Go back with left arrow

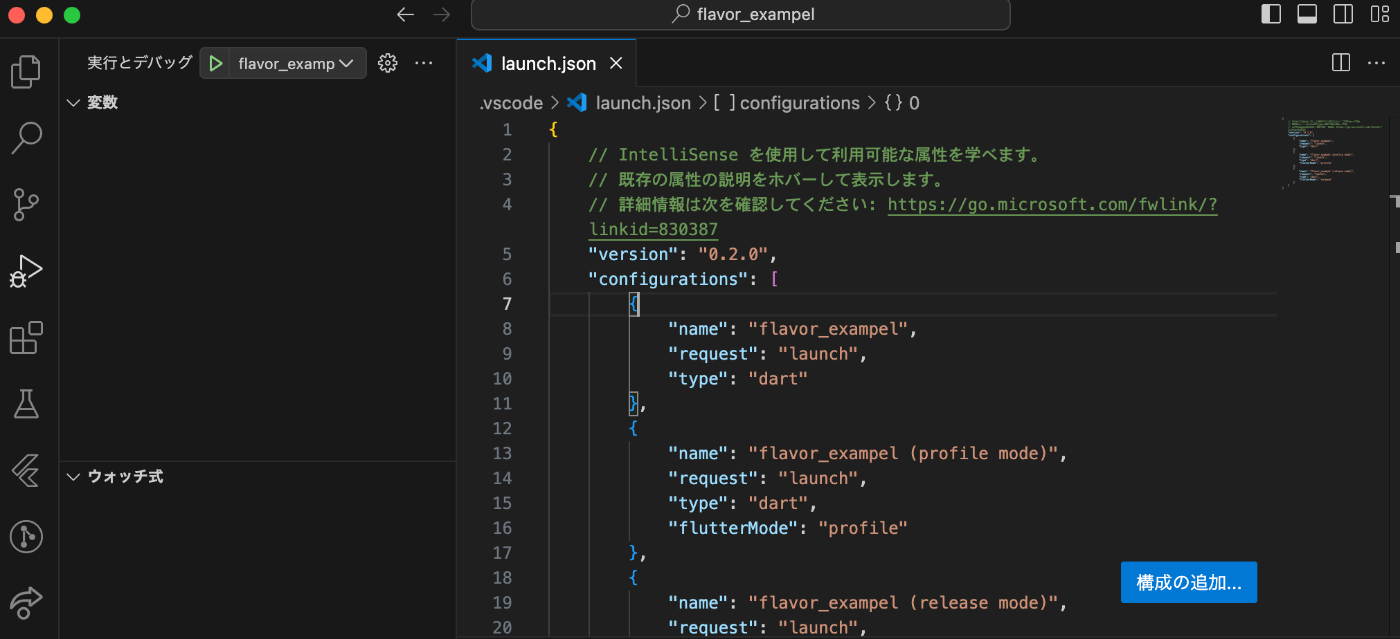(x=405, y=14)
